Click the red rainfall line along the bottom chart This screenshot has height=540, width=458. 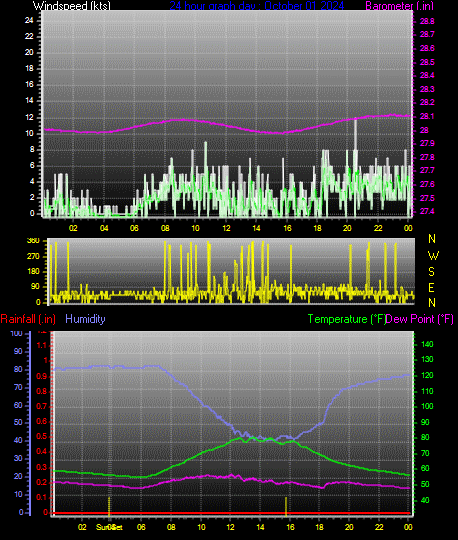pos(232,513)
